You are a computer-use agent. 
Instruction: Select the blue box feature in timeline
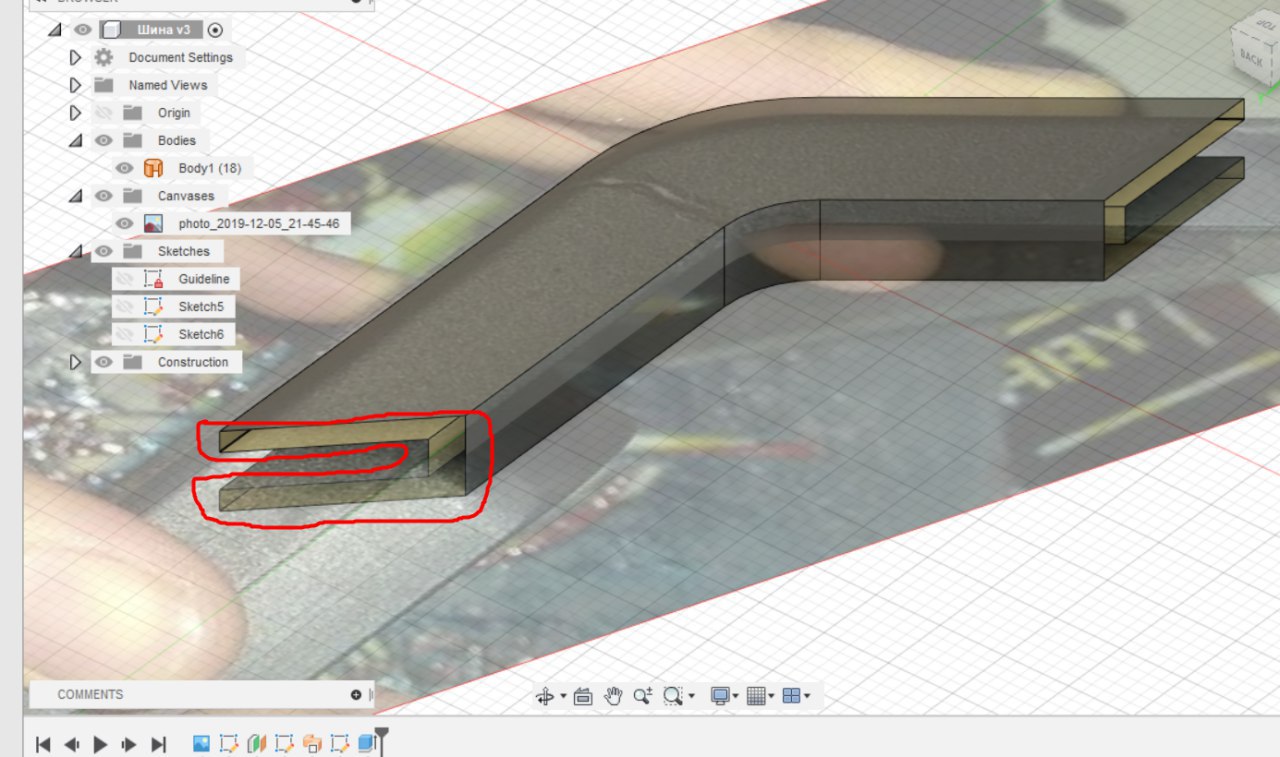[367, 744]
